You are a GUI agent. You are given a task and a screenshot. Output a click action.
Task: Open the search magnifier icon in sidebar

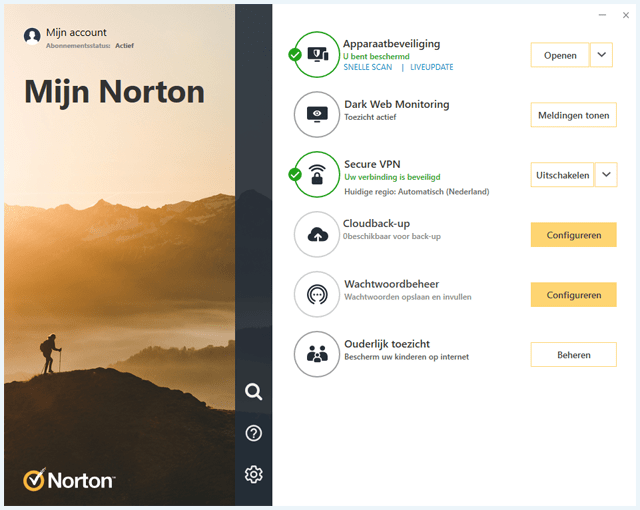coord(253,392)
